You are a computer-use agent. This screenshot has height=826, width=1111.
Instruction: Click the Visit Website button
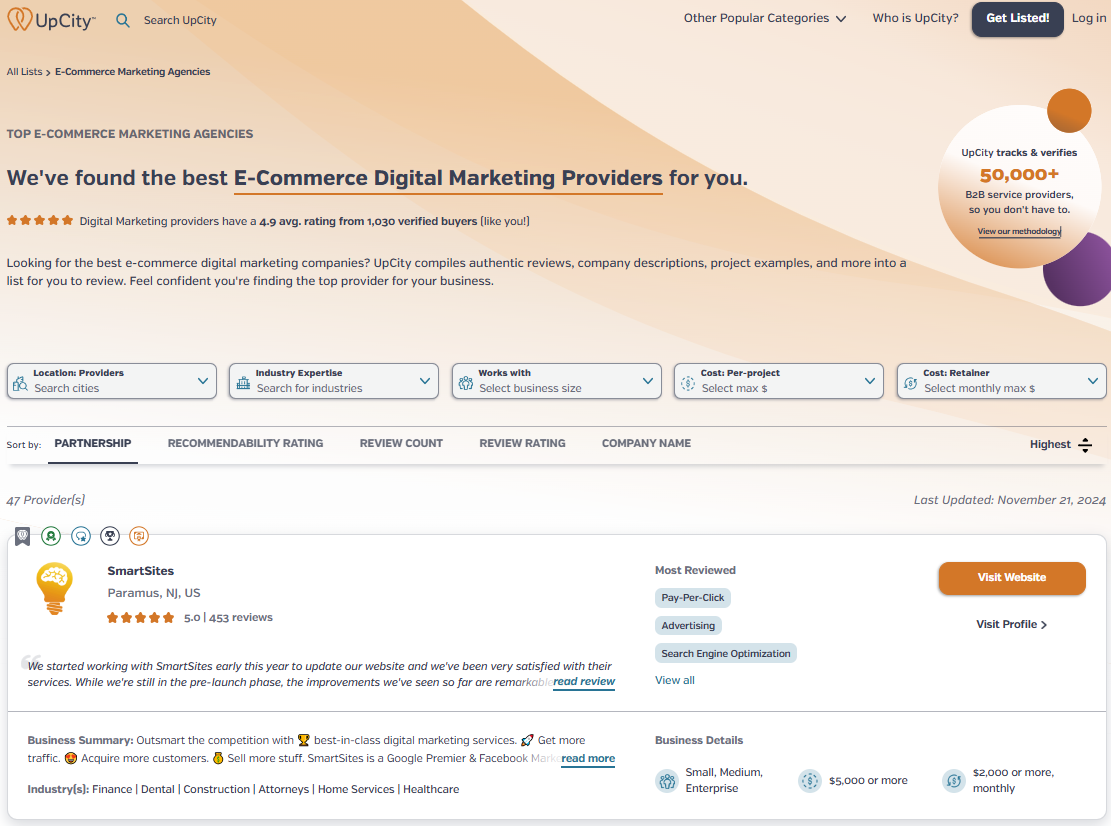1012,578
